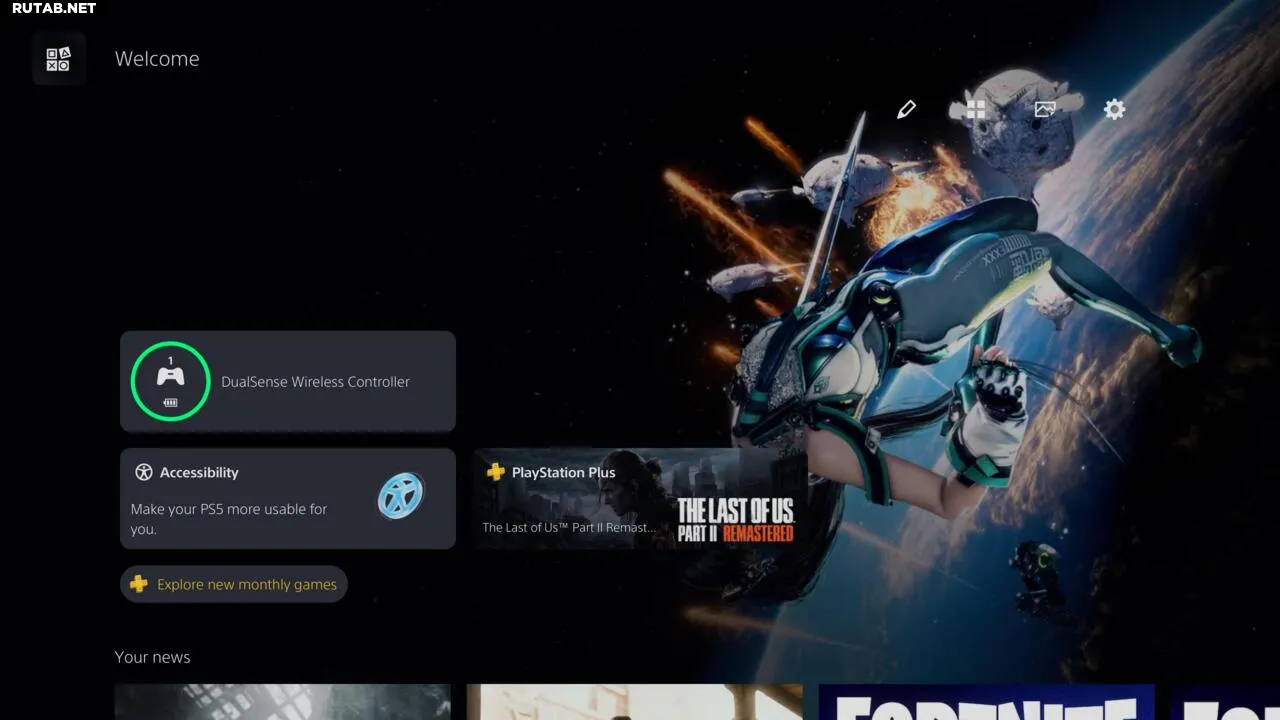Viewport: 1280px width, 720px height.
Task: Select the Welcome tab title
Action: 157,59
